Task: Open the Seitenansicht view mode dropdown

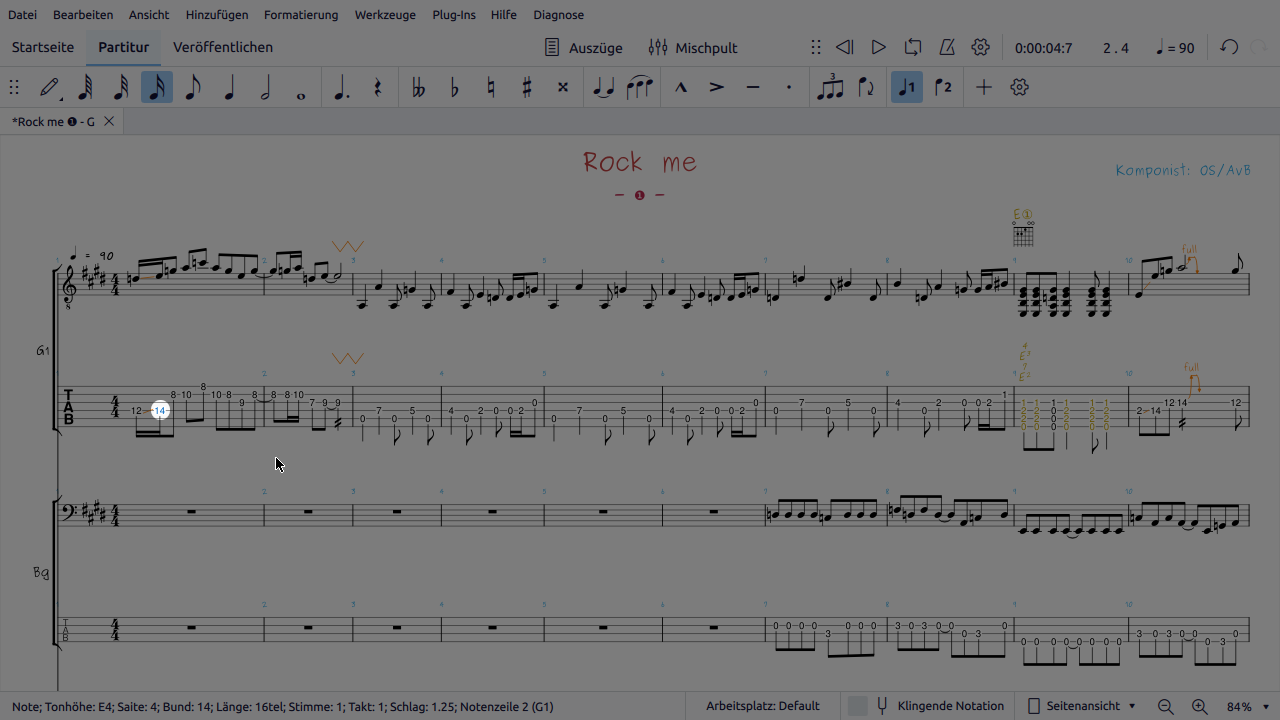Action: pos(1082,706)
